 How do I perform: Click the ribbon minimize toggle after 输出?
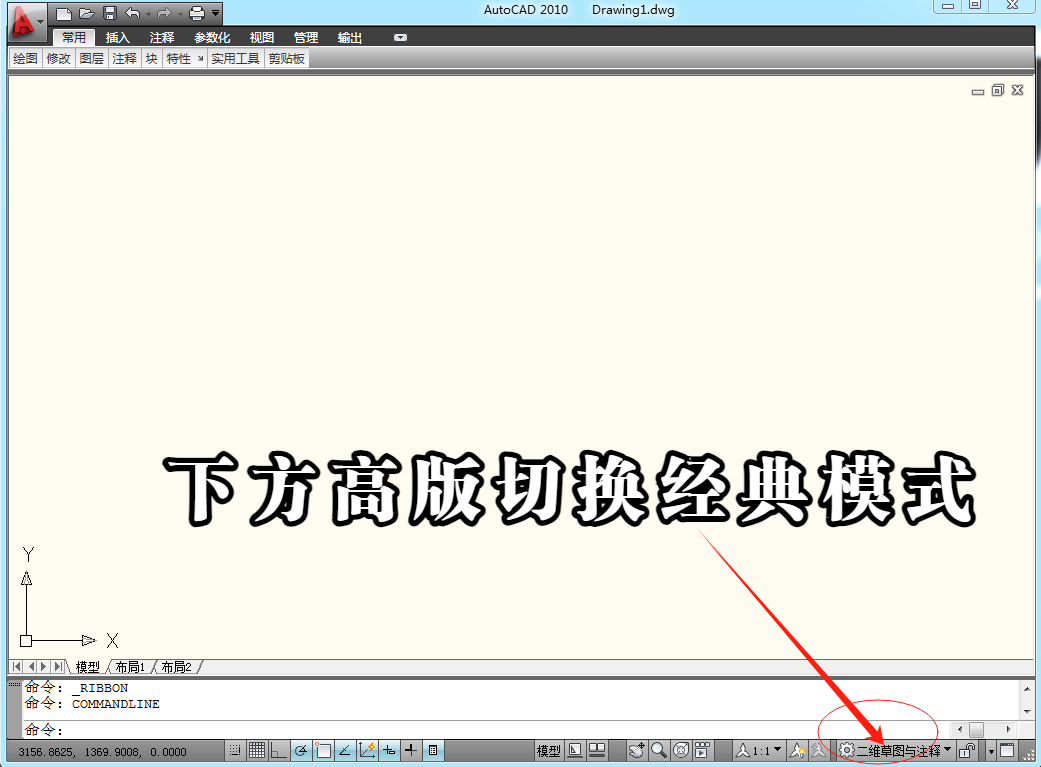[400, 38]
